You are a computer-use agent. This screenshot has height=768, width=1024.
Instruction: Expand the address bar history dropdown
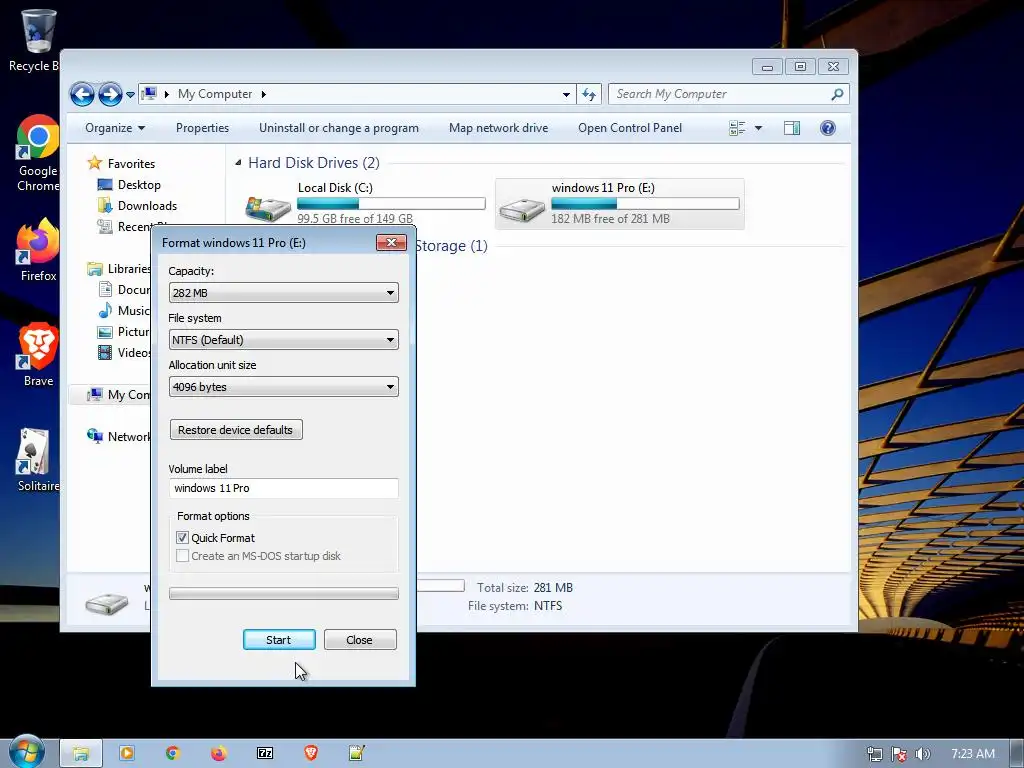pos(566,94)
